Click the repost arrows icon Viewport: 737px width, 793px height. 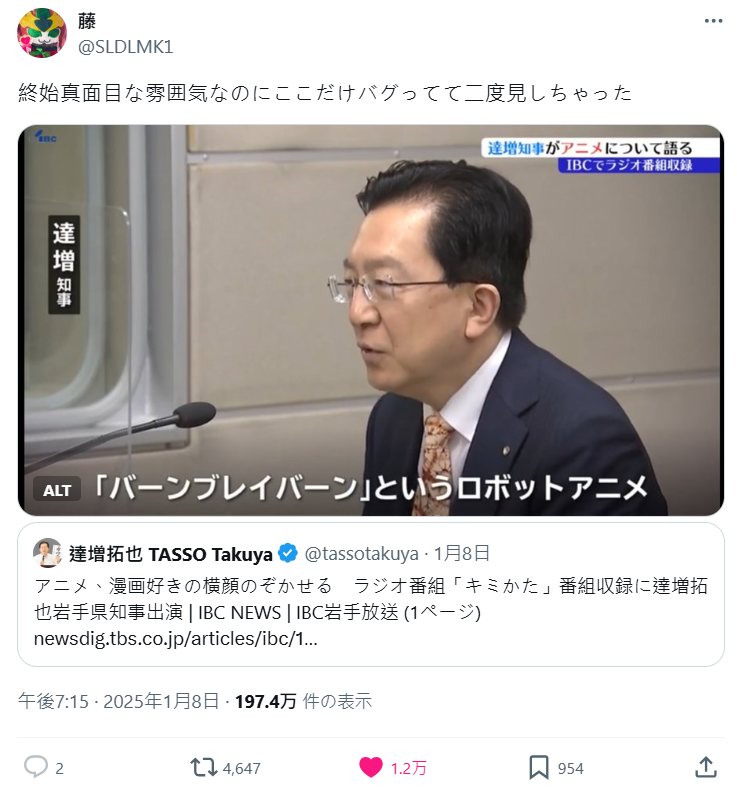click(x=203, y=767)
